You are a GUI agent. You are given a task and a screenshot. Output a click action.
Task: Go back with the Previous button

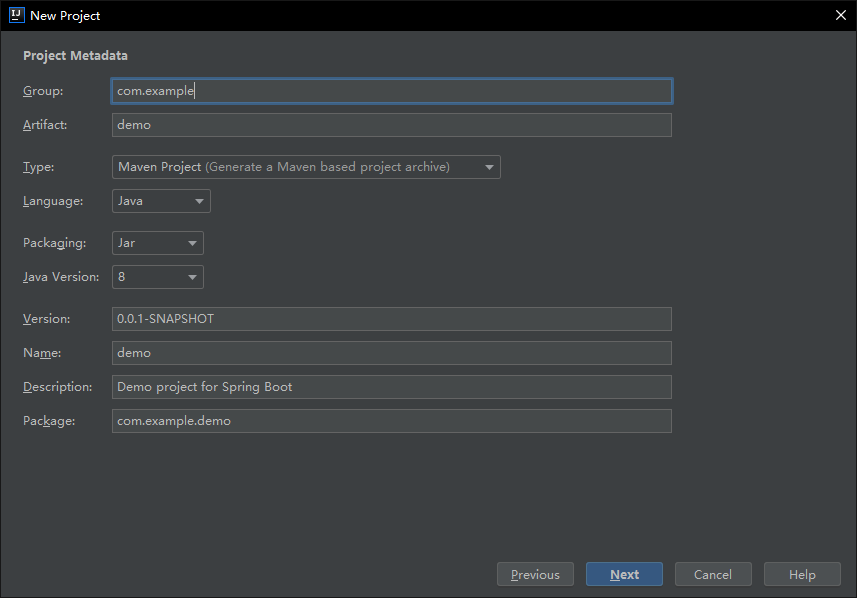535,574
